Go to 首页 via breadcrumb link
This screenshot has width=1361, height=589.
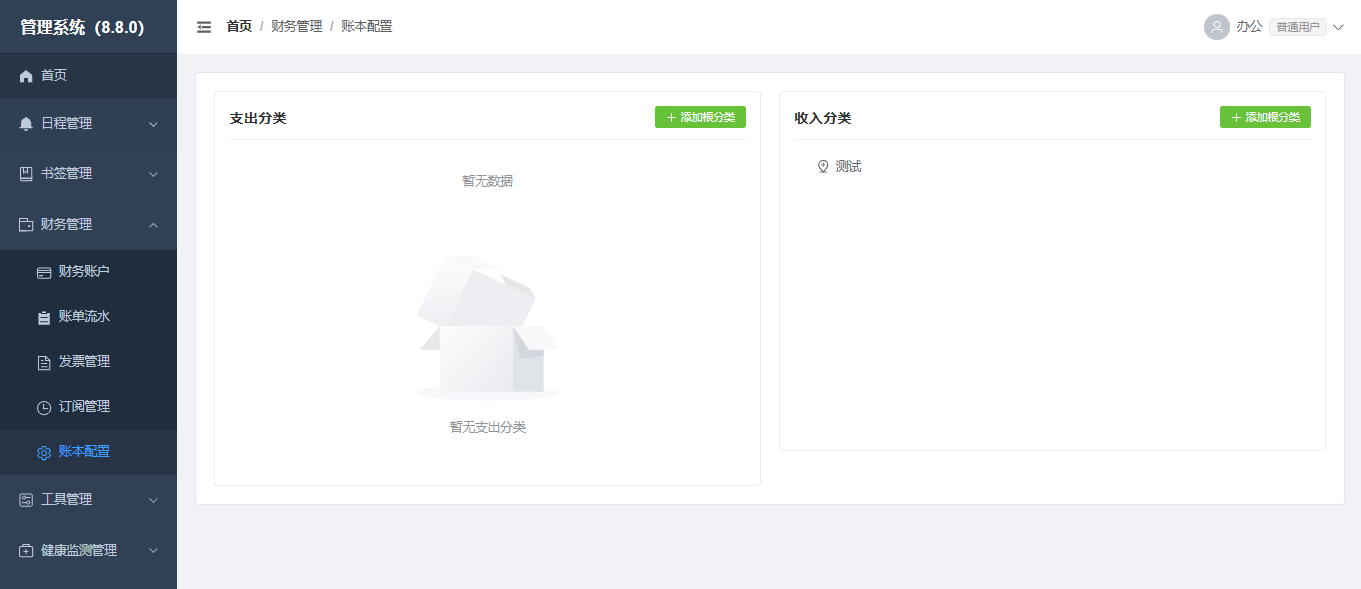(x=239, y=27)
